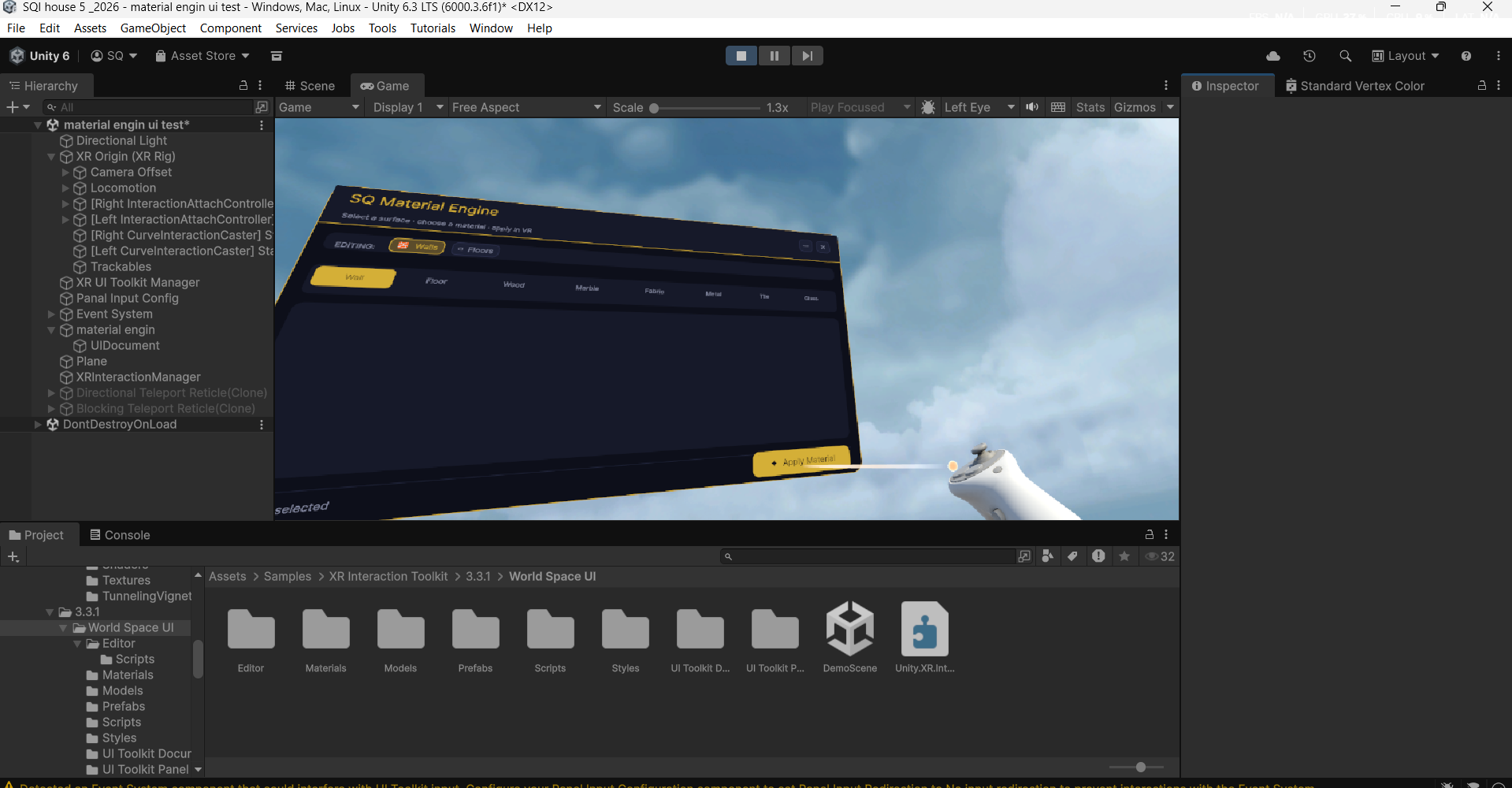This screenshot has height=788, width=1512.
Task: Mute the Game view audio
Action: (x=1032, y=107)
